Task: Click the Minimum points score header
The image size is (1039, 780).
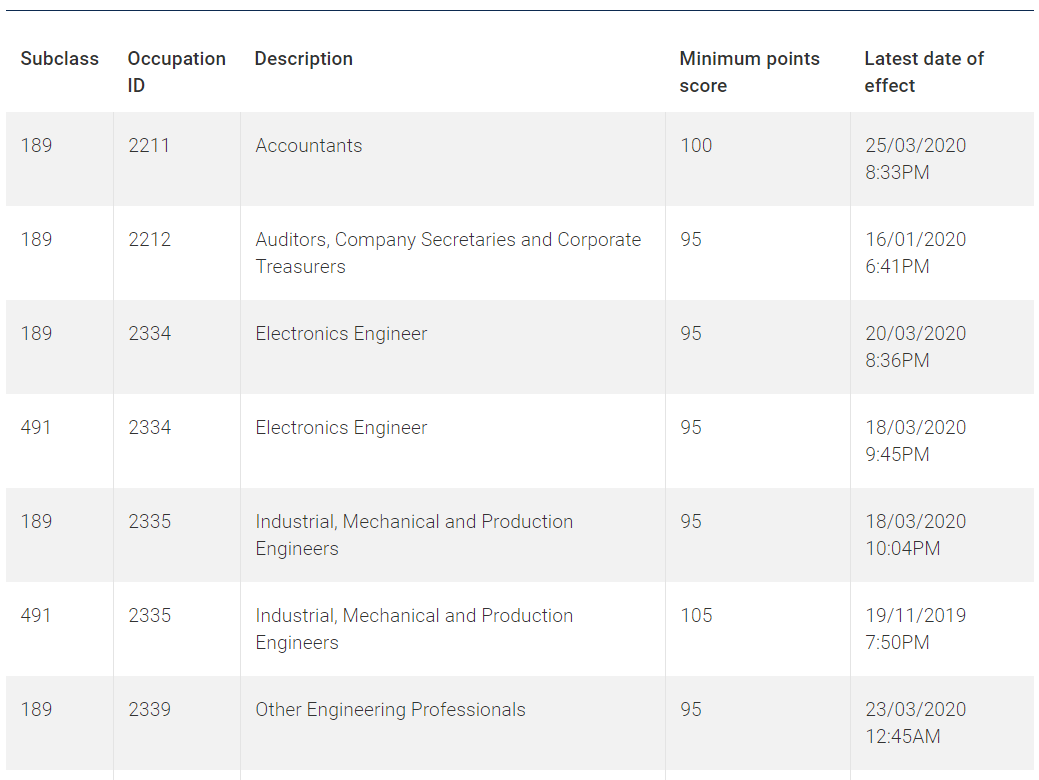Action: pyautogui.click(x=749, y=72)
